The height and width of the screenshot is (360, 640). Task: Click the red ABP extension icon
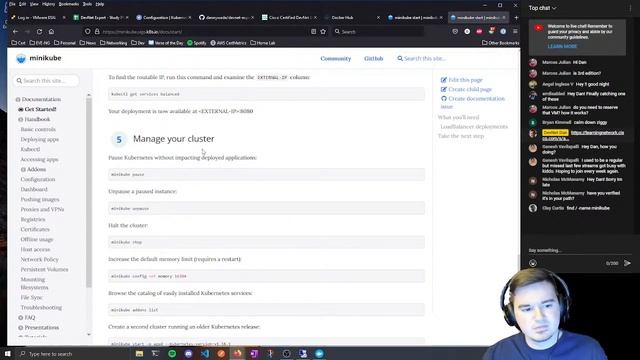coord(479,31)
